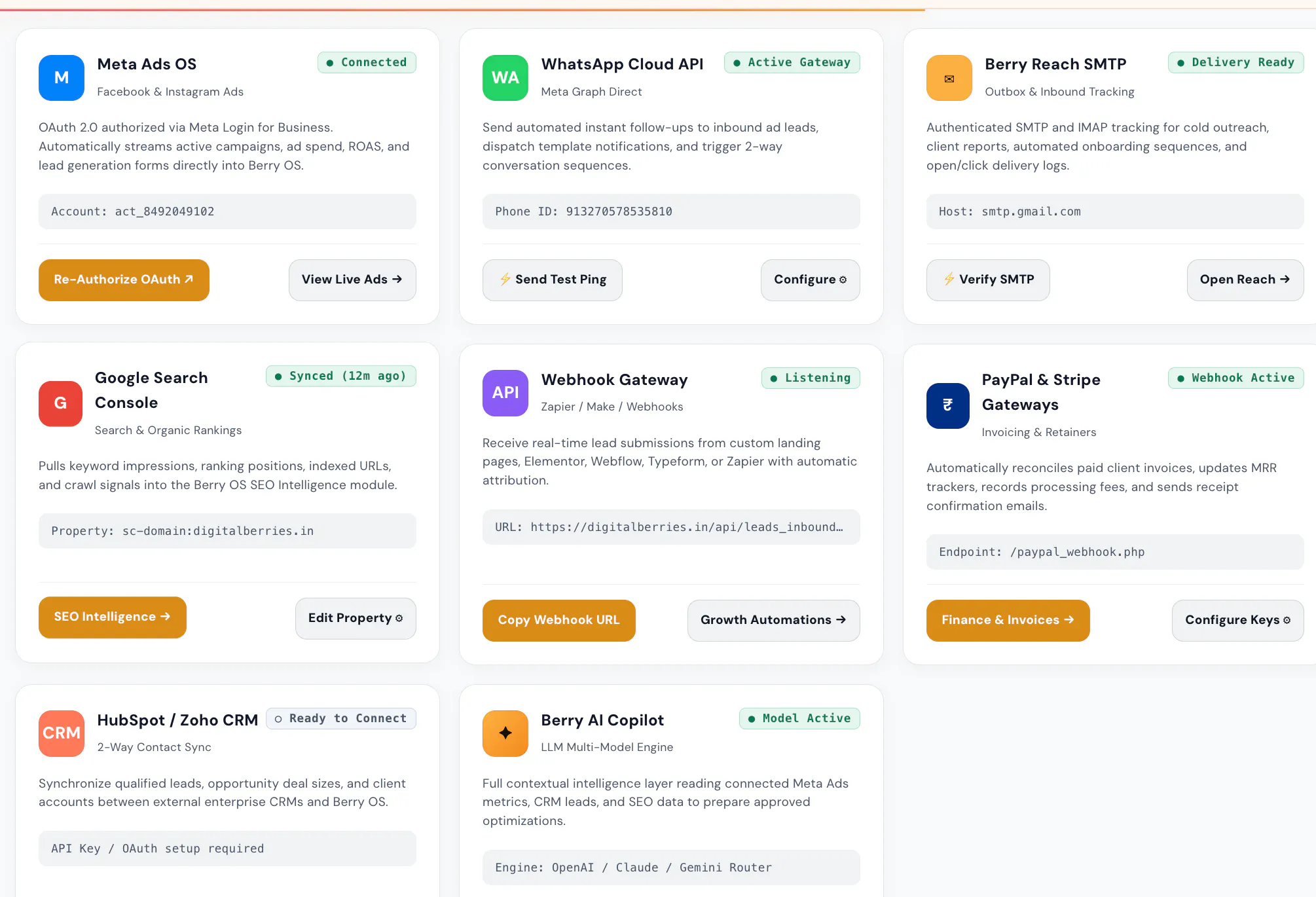Send Test Ping via WhatsApp
This screenshot has height=897, width=1316.
(x=553, y=280)
